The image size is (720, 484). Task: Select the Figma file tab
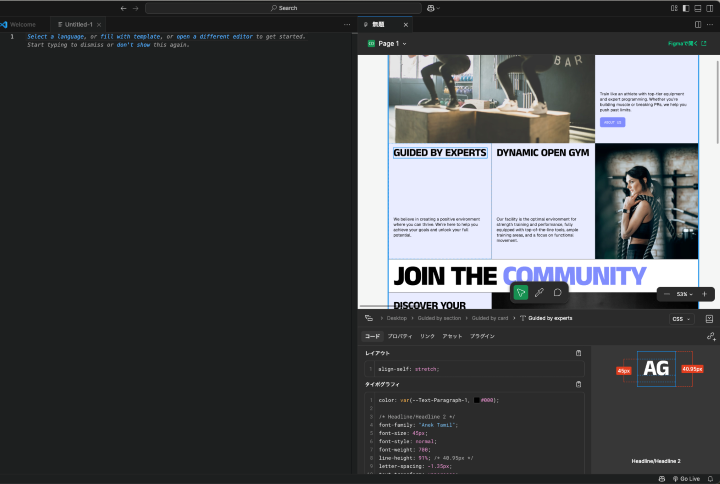coord(378,24)
